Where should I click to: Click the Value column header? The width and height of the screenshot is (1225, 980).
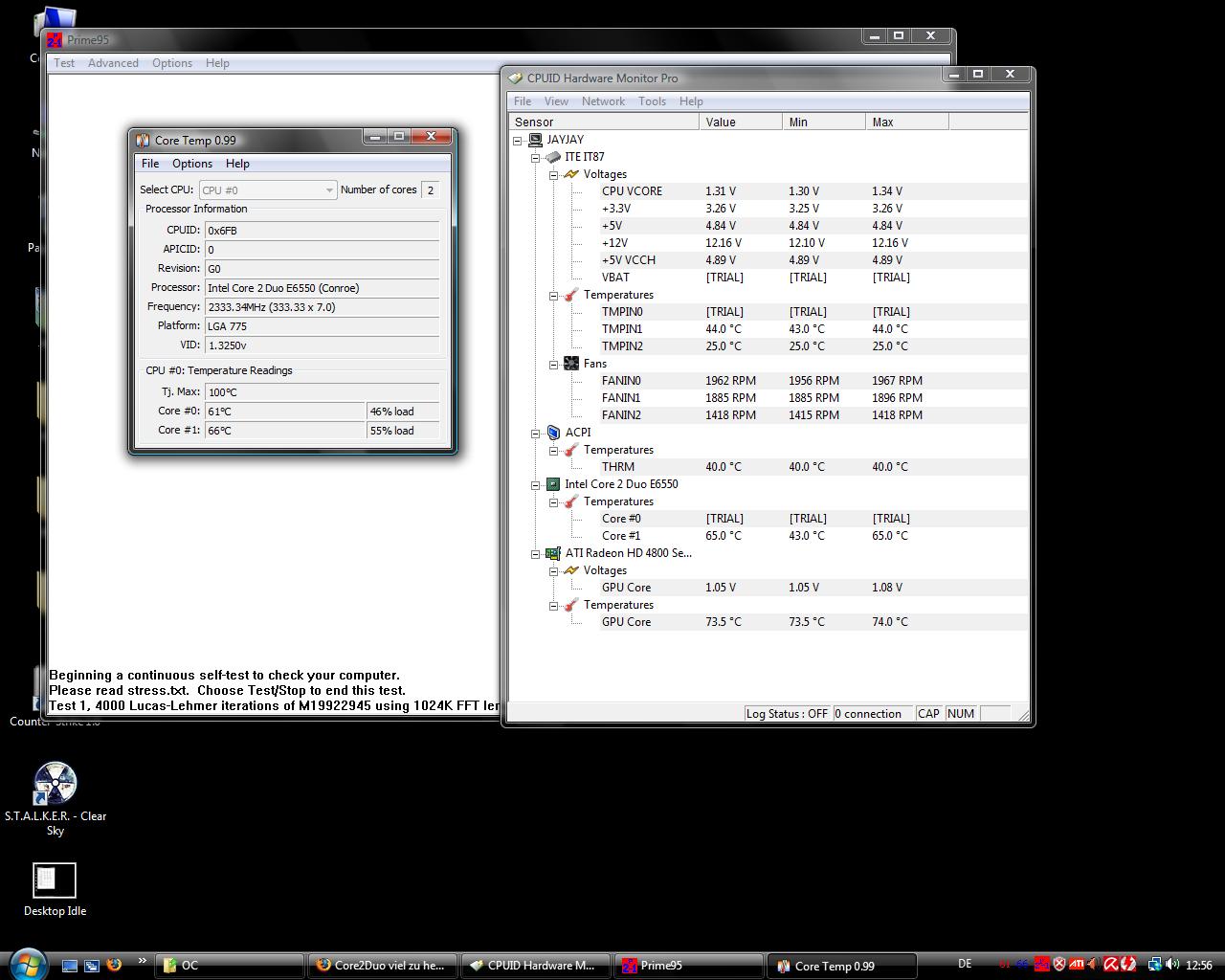pyautogui.click(x=741, y=122)
